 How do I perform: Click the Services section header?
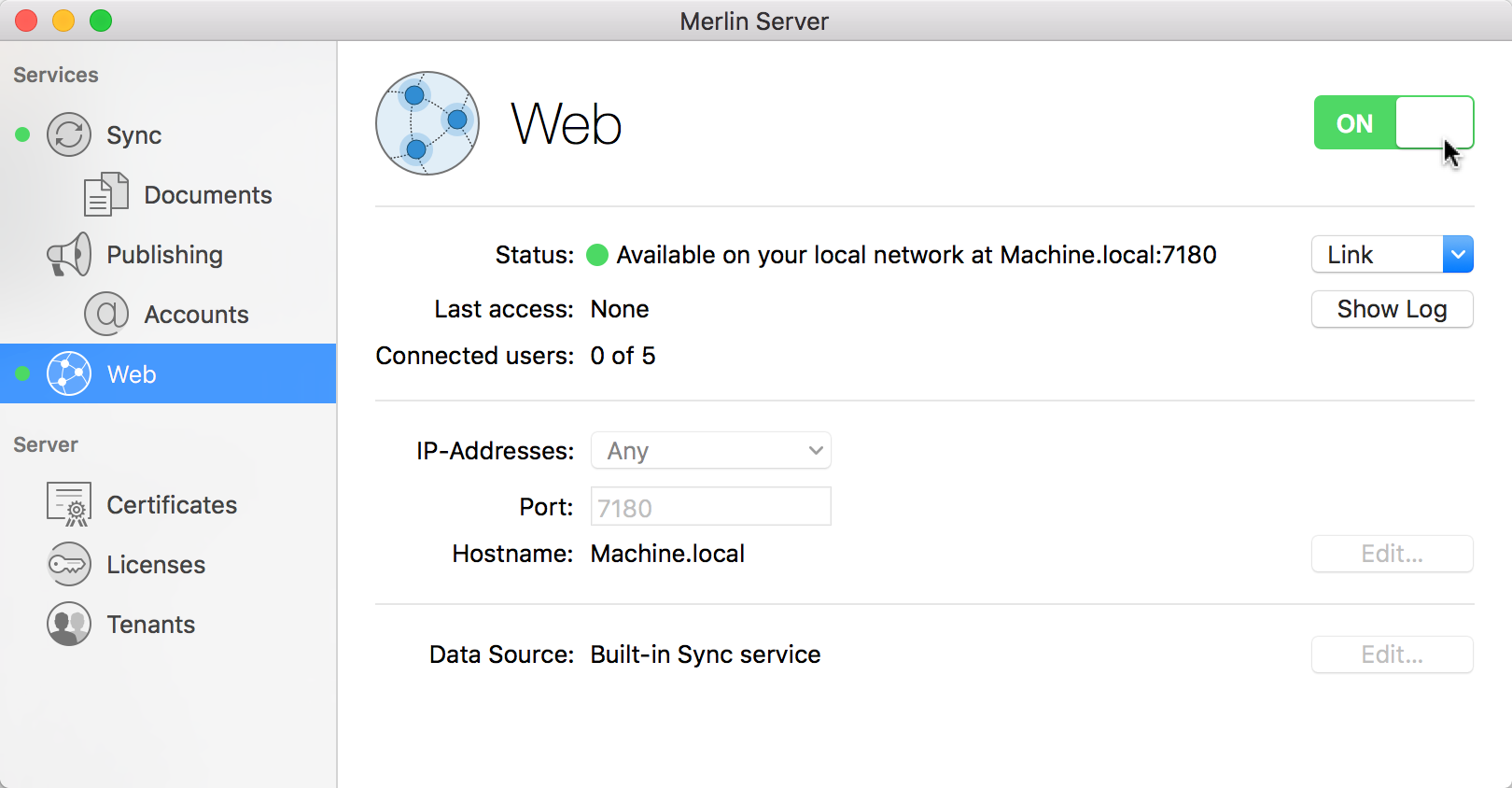[x=56, y=75]
